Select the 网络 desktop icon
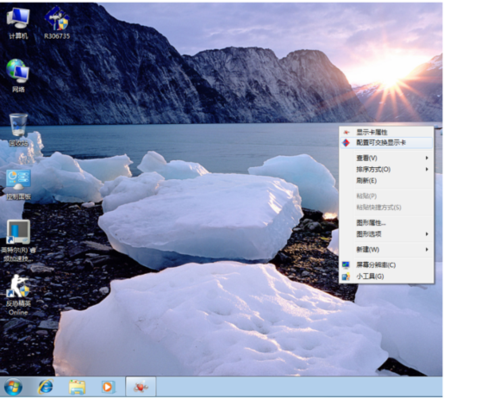Viewport: 500px width, 398px height. coord(18,76)
